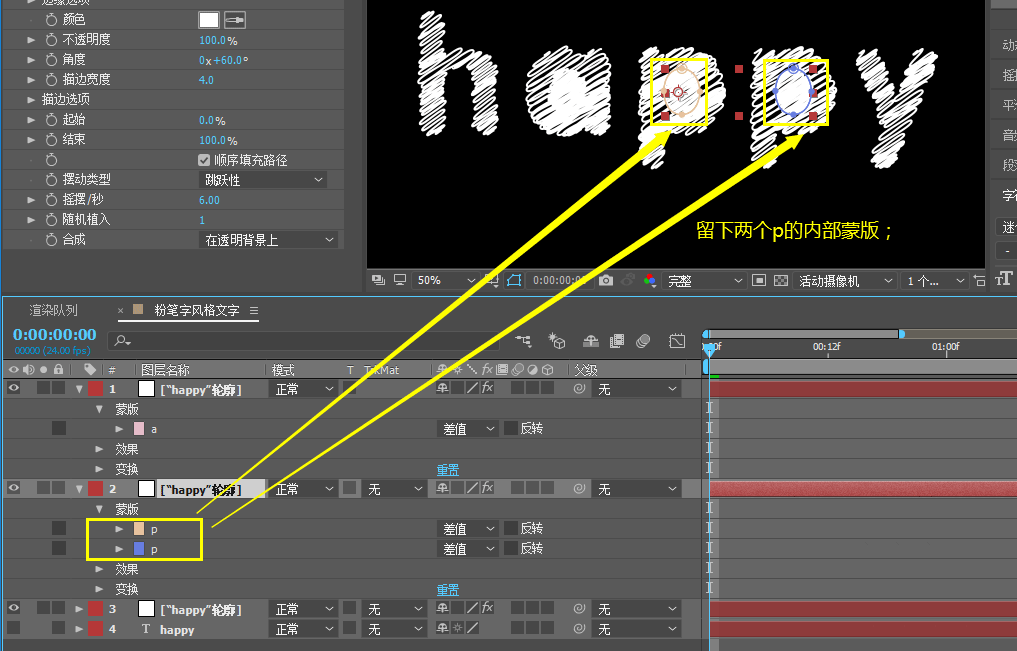Toggle the transparency grid in the viewer
Viewport: 1017px width, 651px height.
pyautogui.click(x=781, y=282)
